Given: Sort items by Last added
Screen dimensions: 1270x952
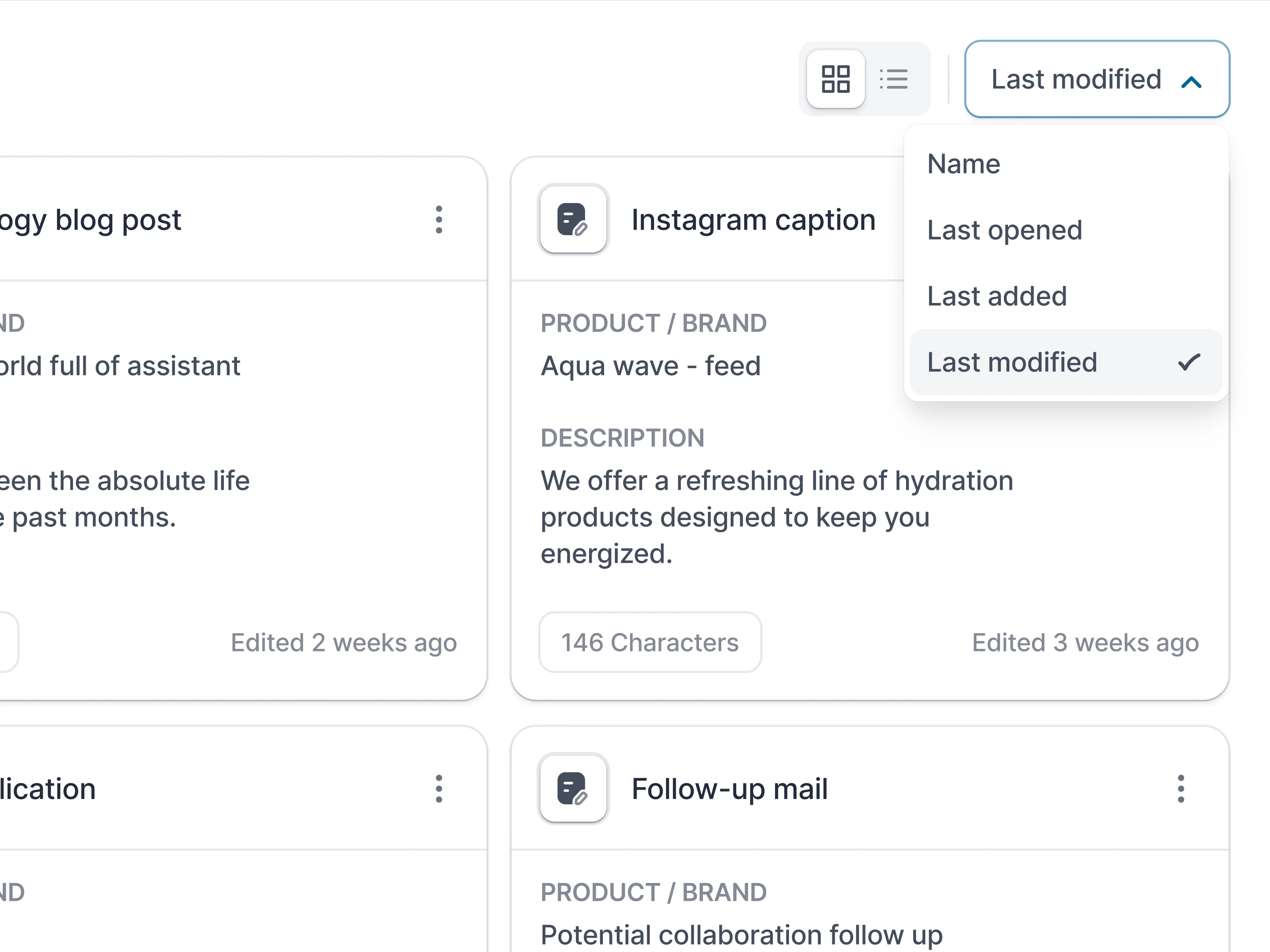Looking at the screenshot, I should pos(997,296).
